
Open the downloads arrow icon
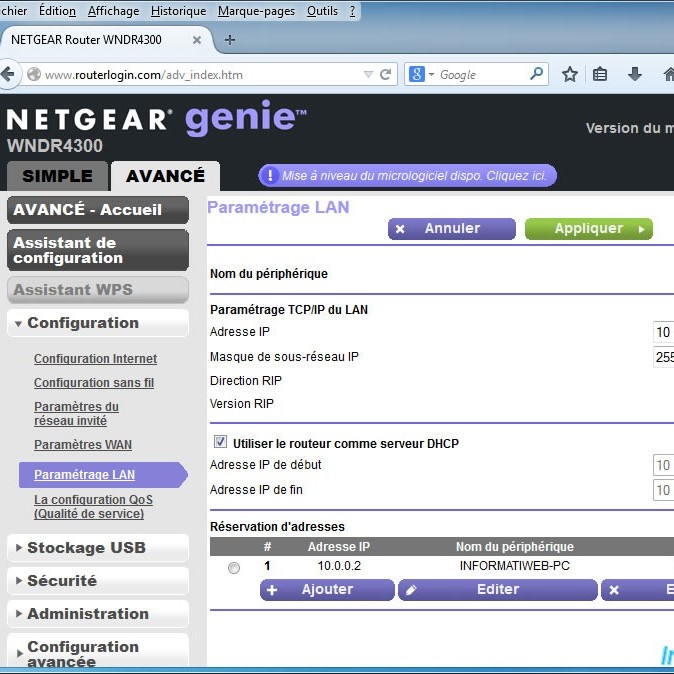point(634,74)
